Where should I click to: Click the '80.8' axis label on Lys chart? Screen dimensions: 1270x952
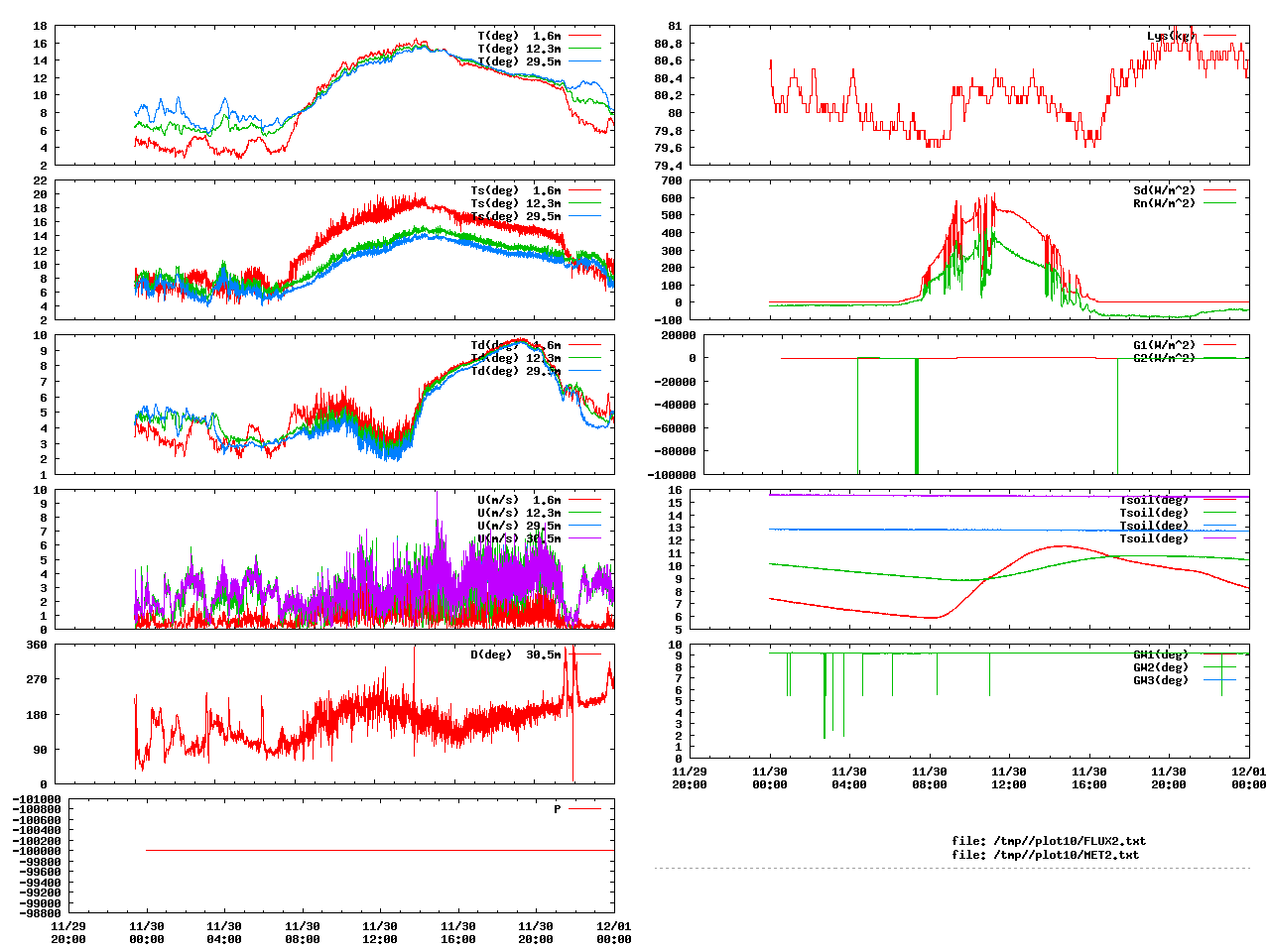coord(668,44)
